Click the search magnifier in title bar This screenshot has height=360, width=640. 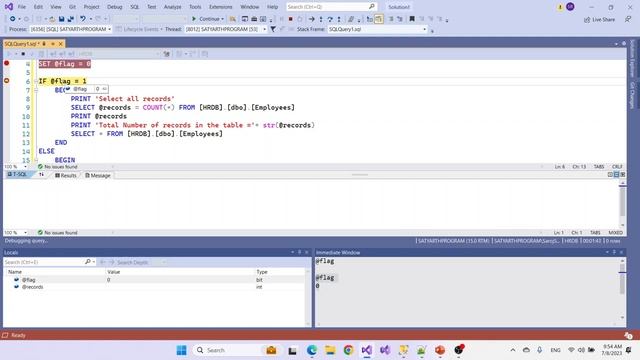[371, 7]
